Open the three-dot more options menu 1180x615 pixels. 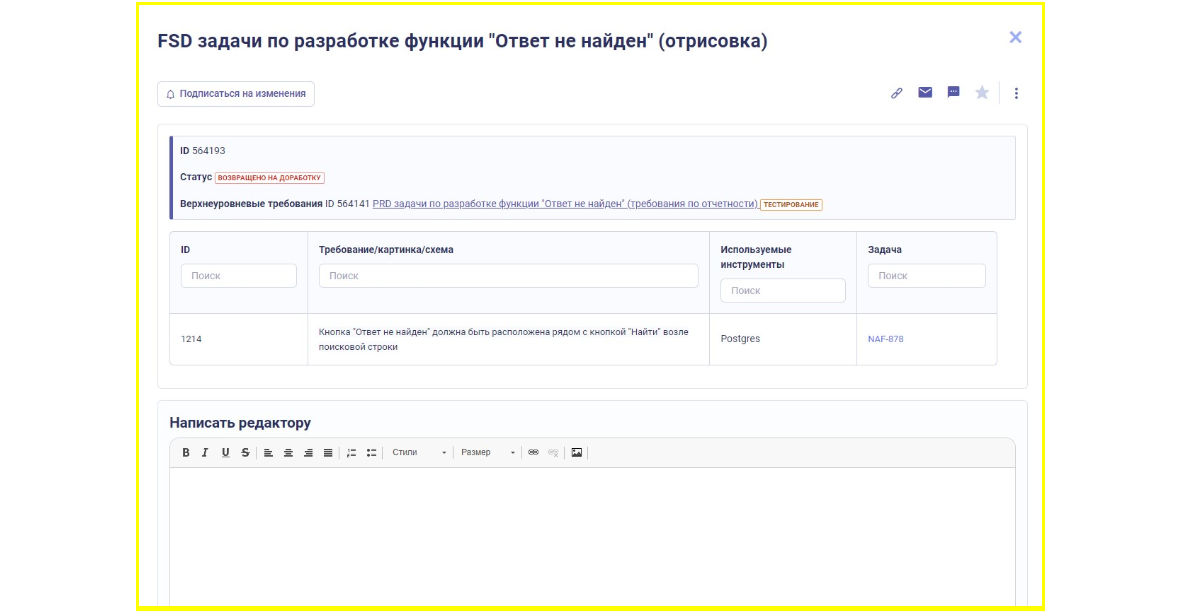click(x=1016, y=93)
